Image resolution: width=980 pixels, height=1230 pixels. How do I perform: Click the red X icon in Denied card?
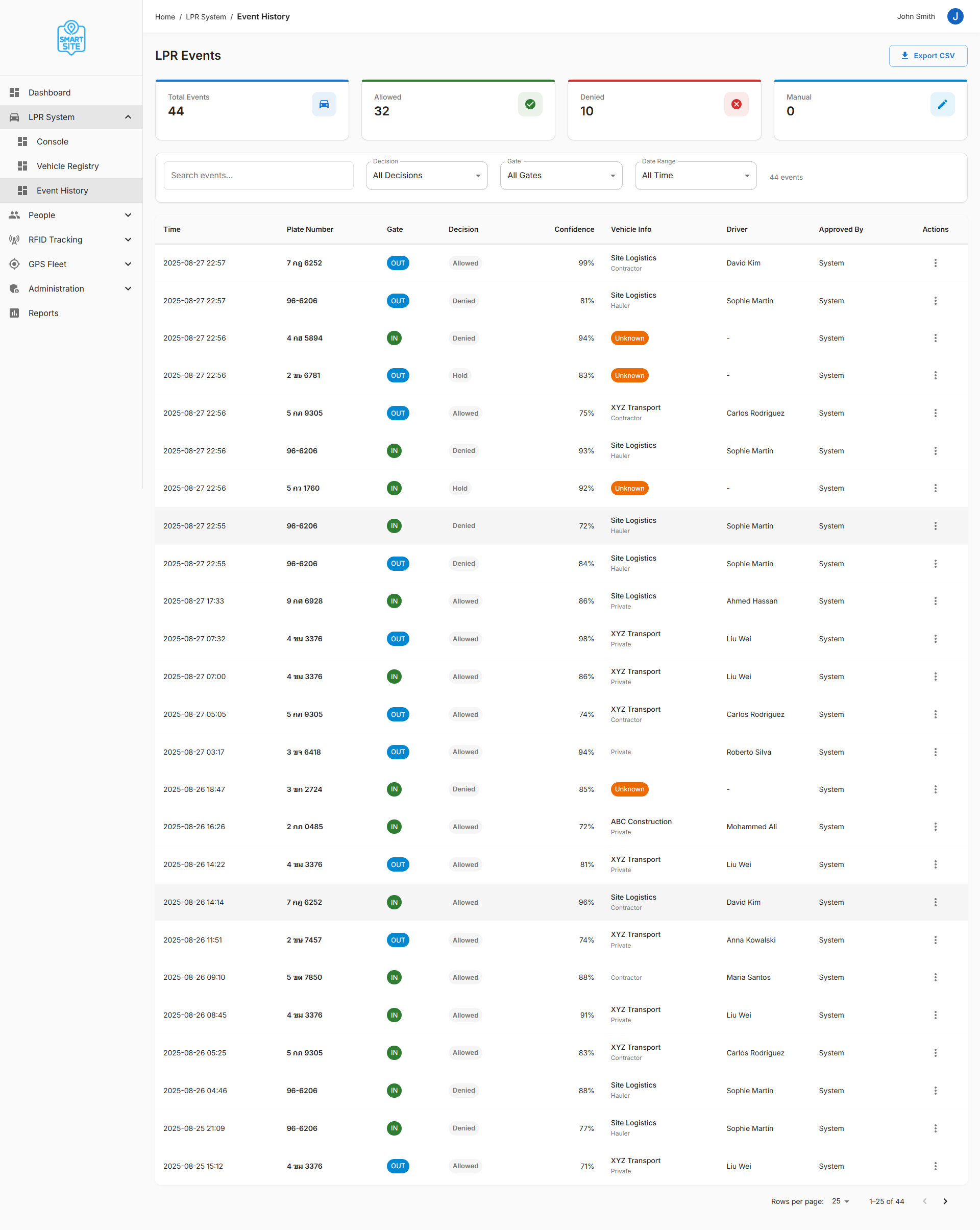[736, 104]
